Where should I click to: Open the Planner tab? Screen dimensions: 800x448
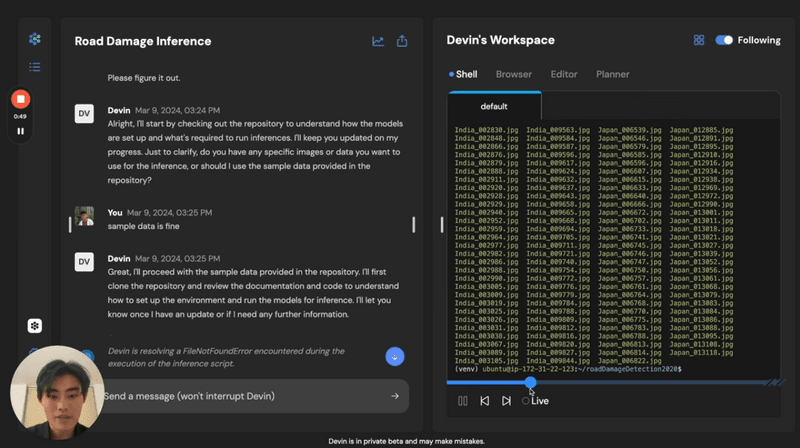coord(613,74)
